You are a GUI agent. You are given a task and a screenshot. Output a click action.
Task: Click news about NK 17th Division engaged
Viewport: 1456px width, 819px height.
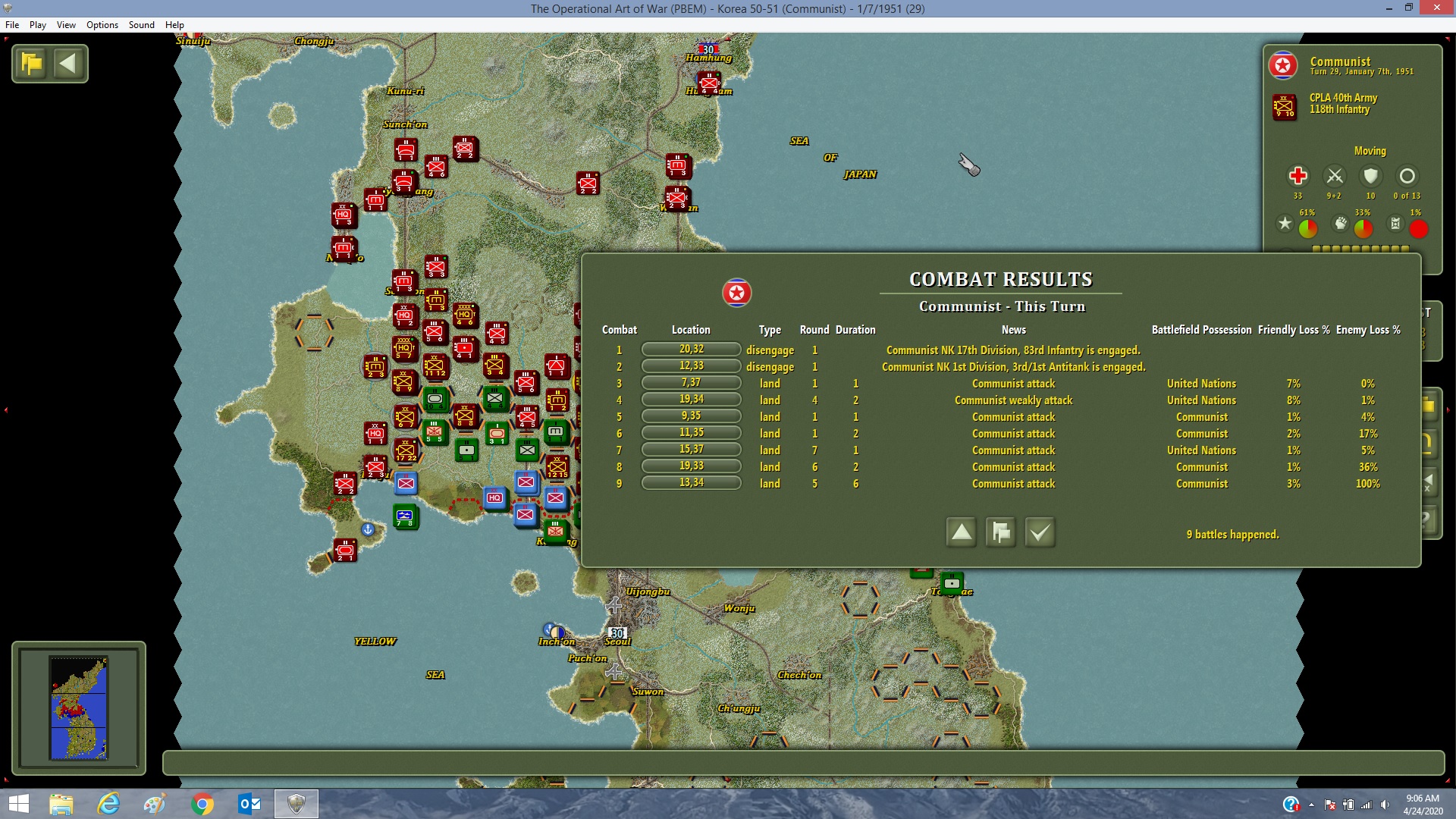(1013, 350)
